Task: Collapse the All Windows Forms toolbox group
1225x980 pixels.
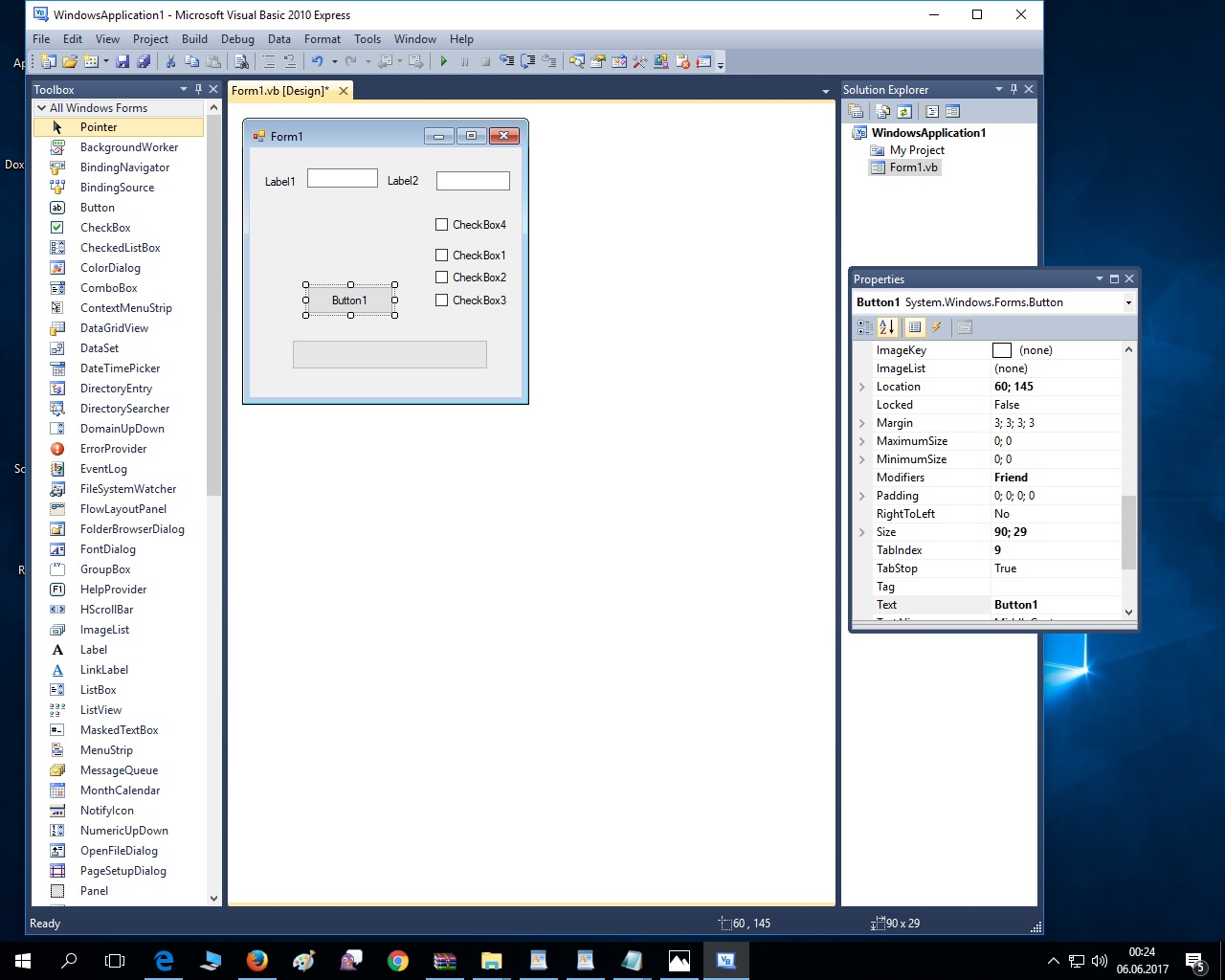Action: 41,108
